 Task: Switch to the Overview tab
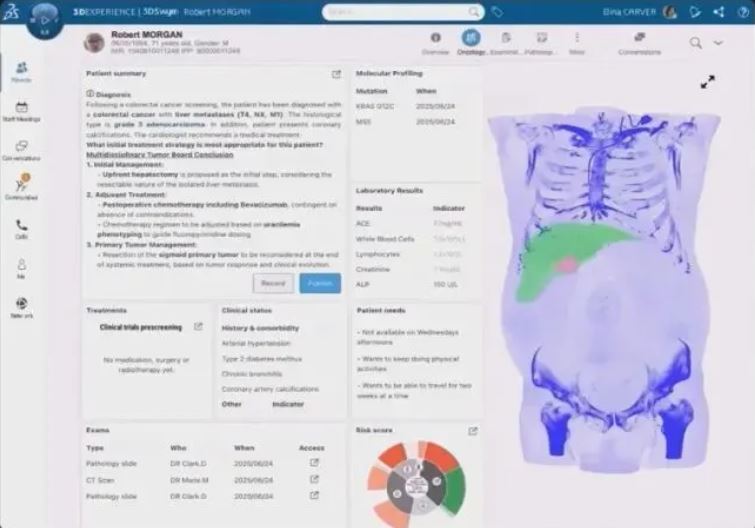click(435, 42)
